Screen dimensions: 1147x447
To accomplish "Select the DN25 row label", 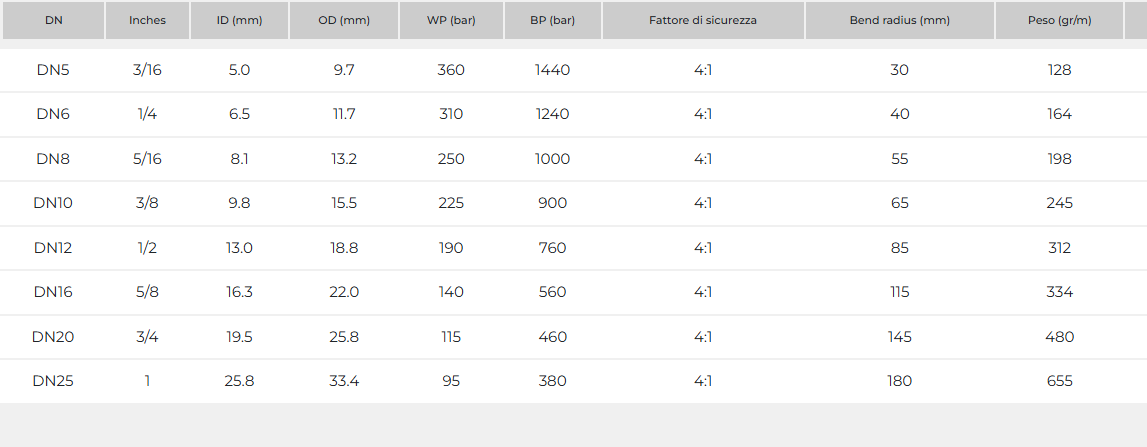I will (53, 381).
